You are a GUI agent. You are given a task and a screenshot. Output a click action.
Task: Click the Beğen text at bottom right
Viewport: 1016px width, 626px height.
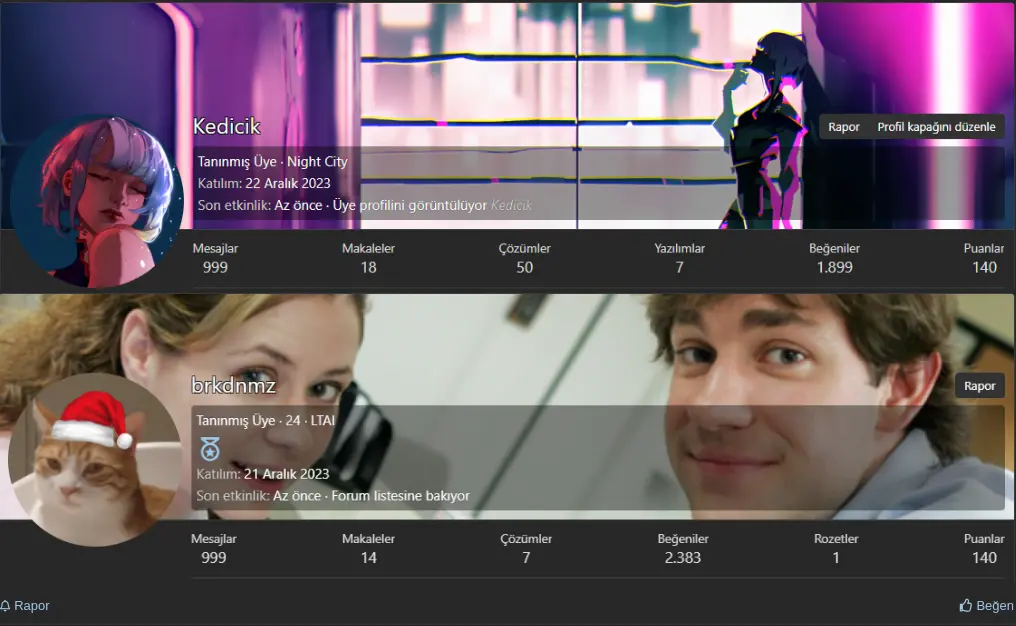coord(995,606)
